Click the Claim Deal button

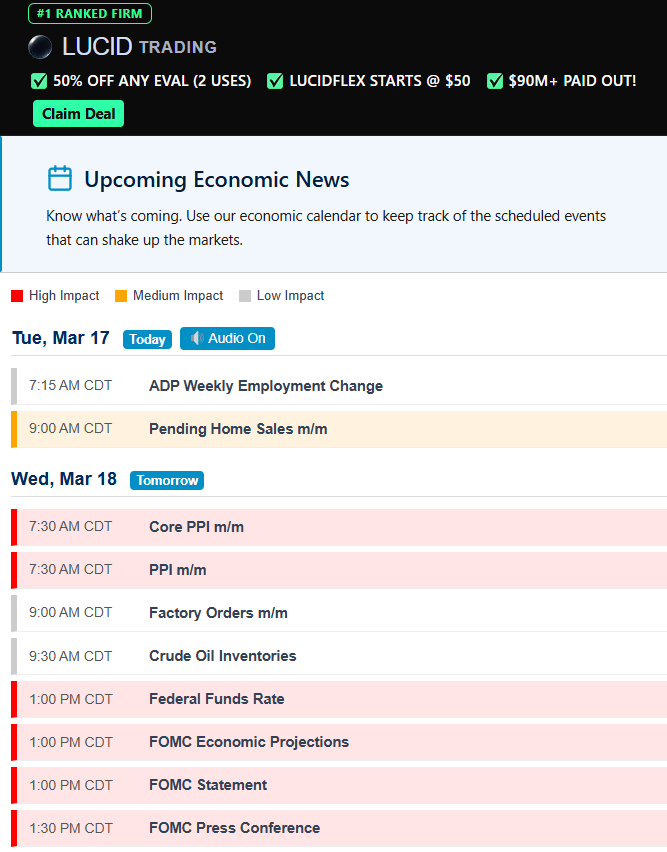78,114
